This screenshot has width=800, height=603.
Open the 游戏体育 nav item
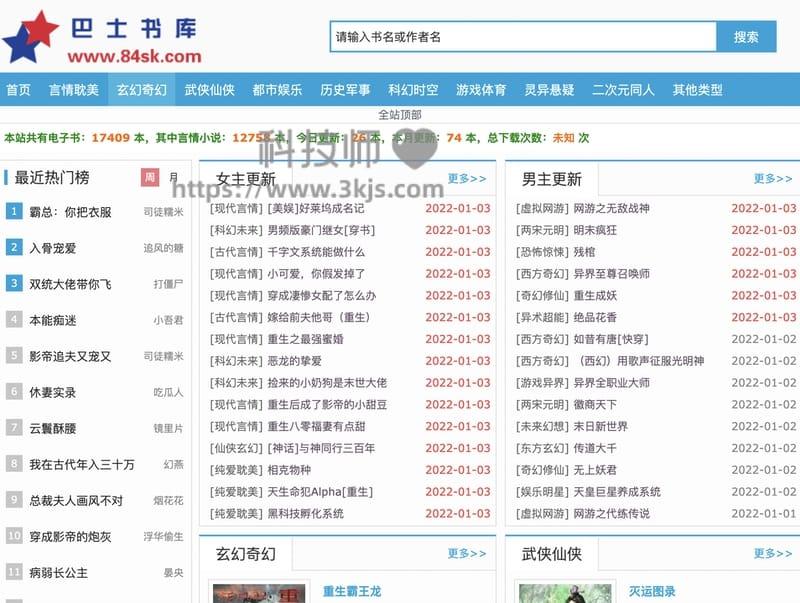(481, 90)
